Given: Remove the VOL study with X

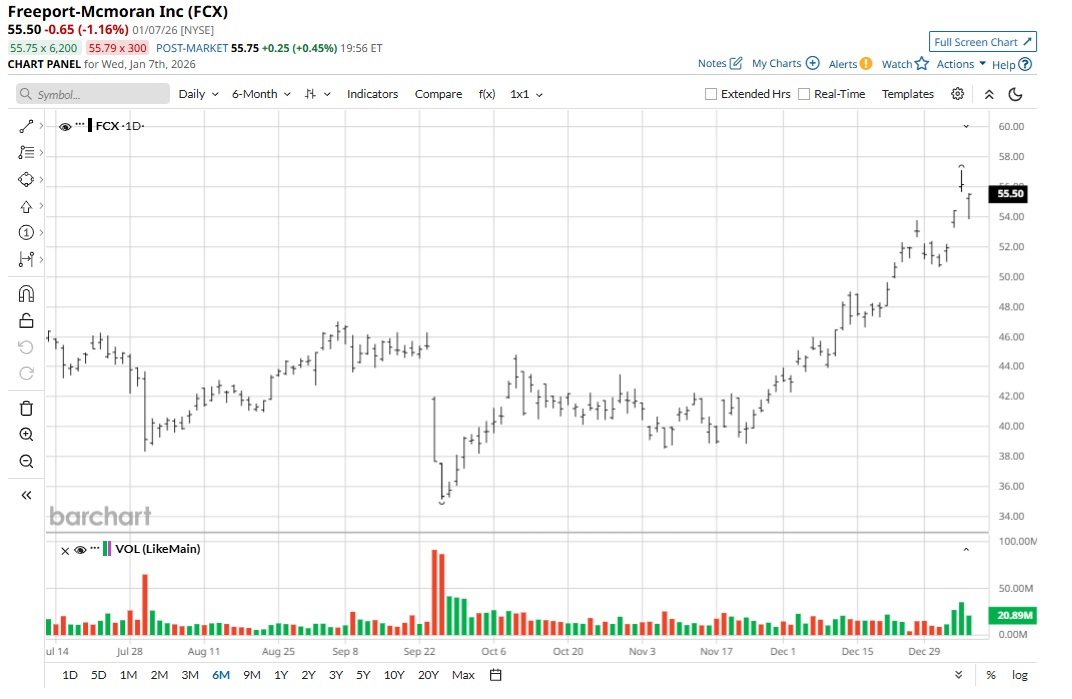Looking at the screenshot, I should (x=65, y=551).
